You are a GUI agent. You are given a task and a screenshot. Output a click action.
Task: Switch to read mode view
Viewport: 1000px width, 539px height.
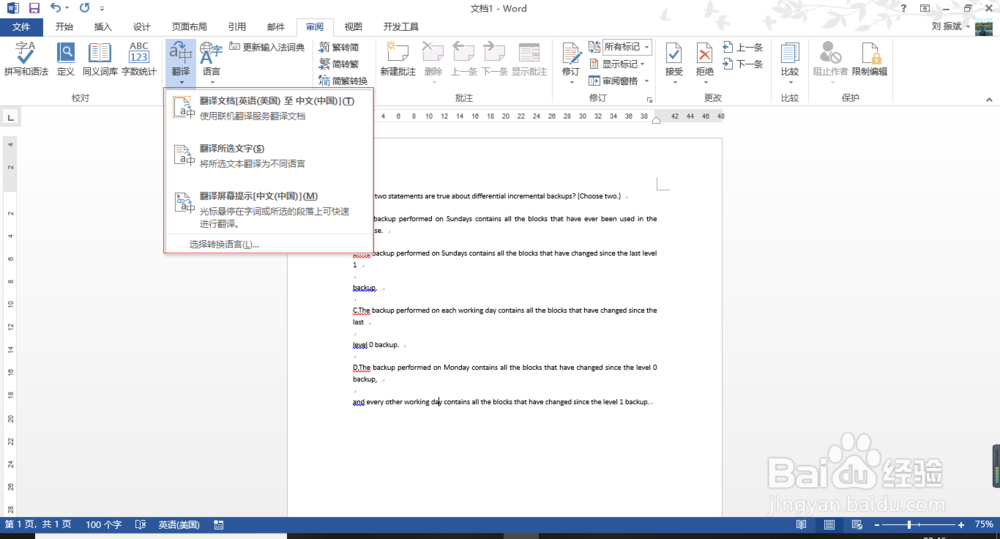tap(801, 524)
